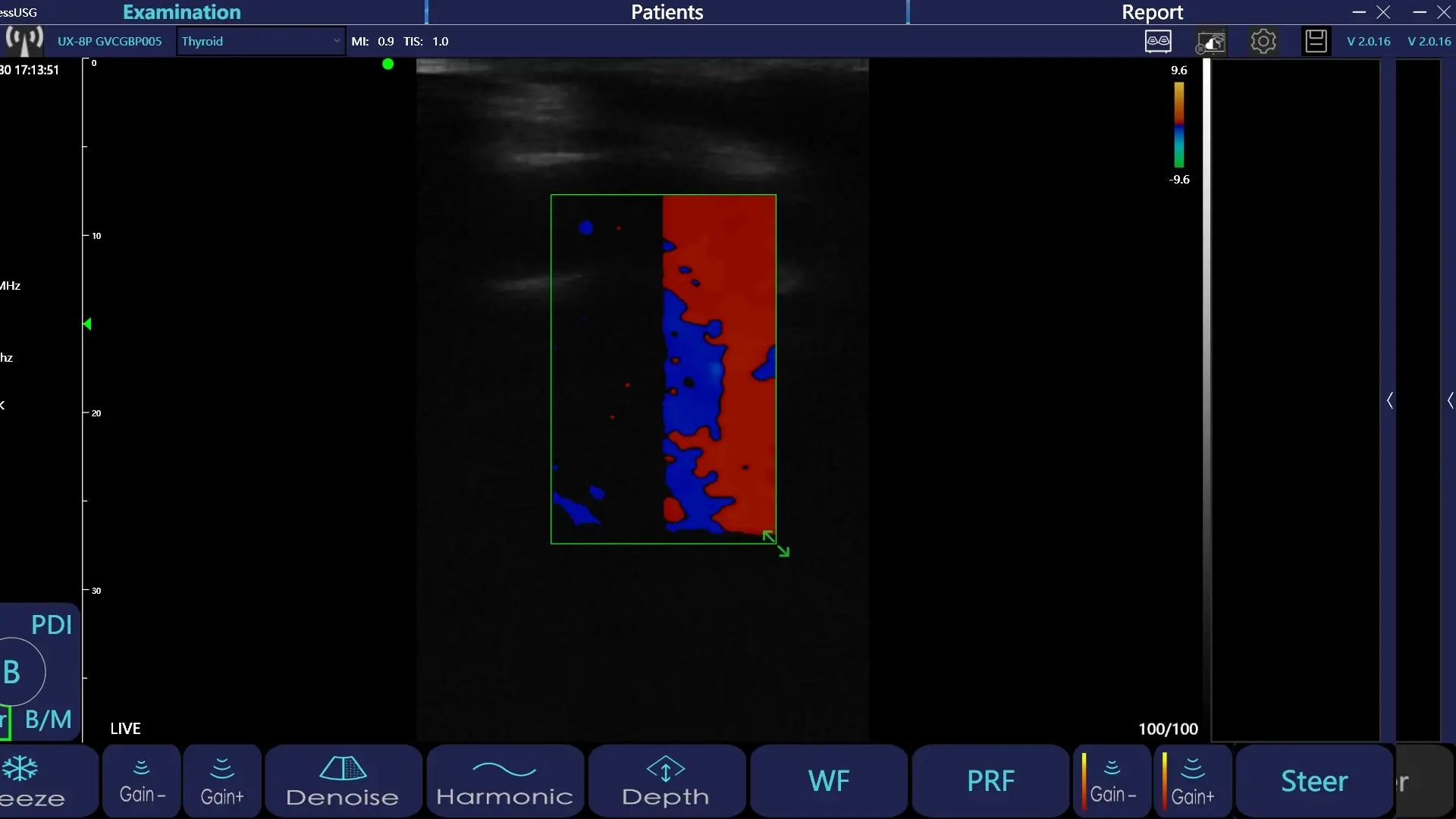Click the floppy disk save icon
The height and width of the screenshot is (819, 1456).
coord(1316,41)
